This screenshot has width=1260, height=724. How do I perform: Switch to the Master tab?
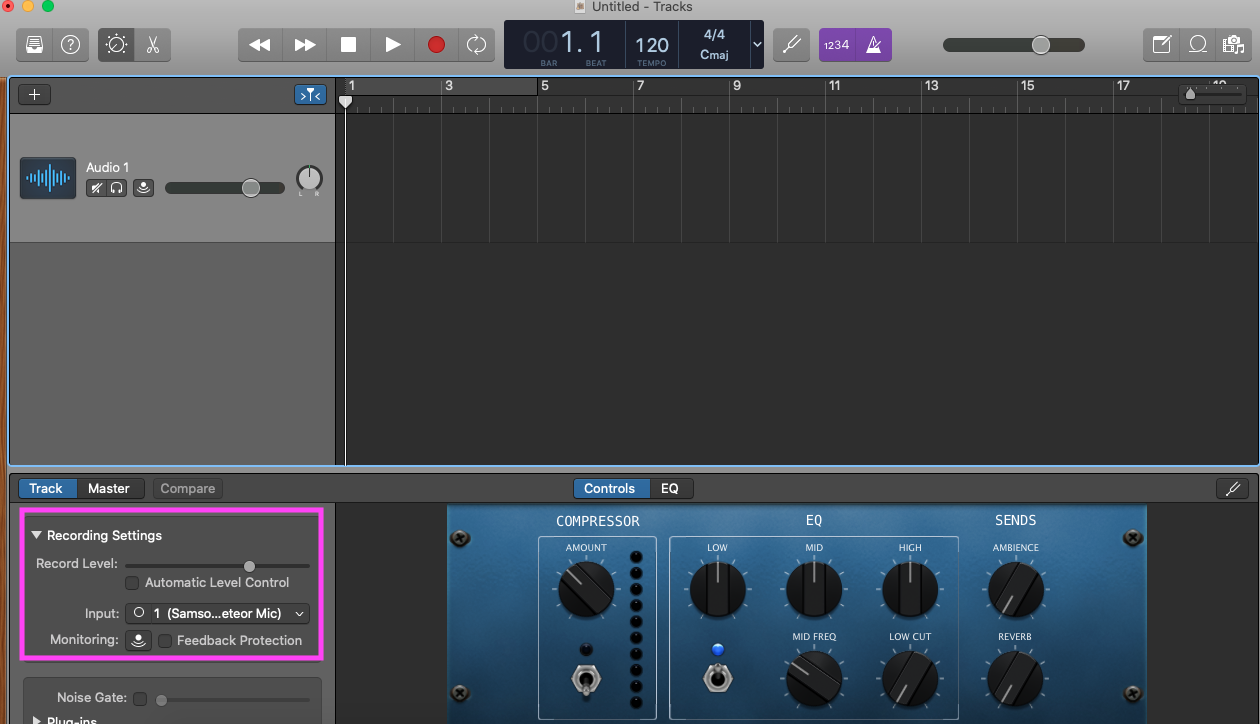[x=109, y=488]
